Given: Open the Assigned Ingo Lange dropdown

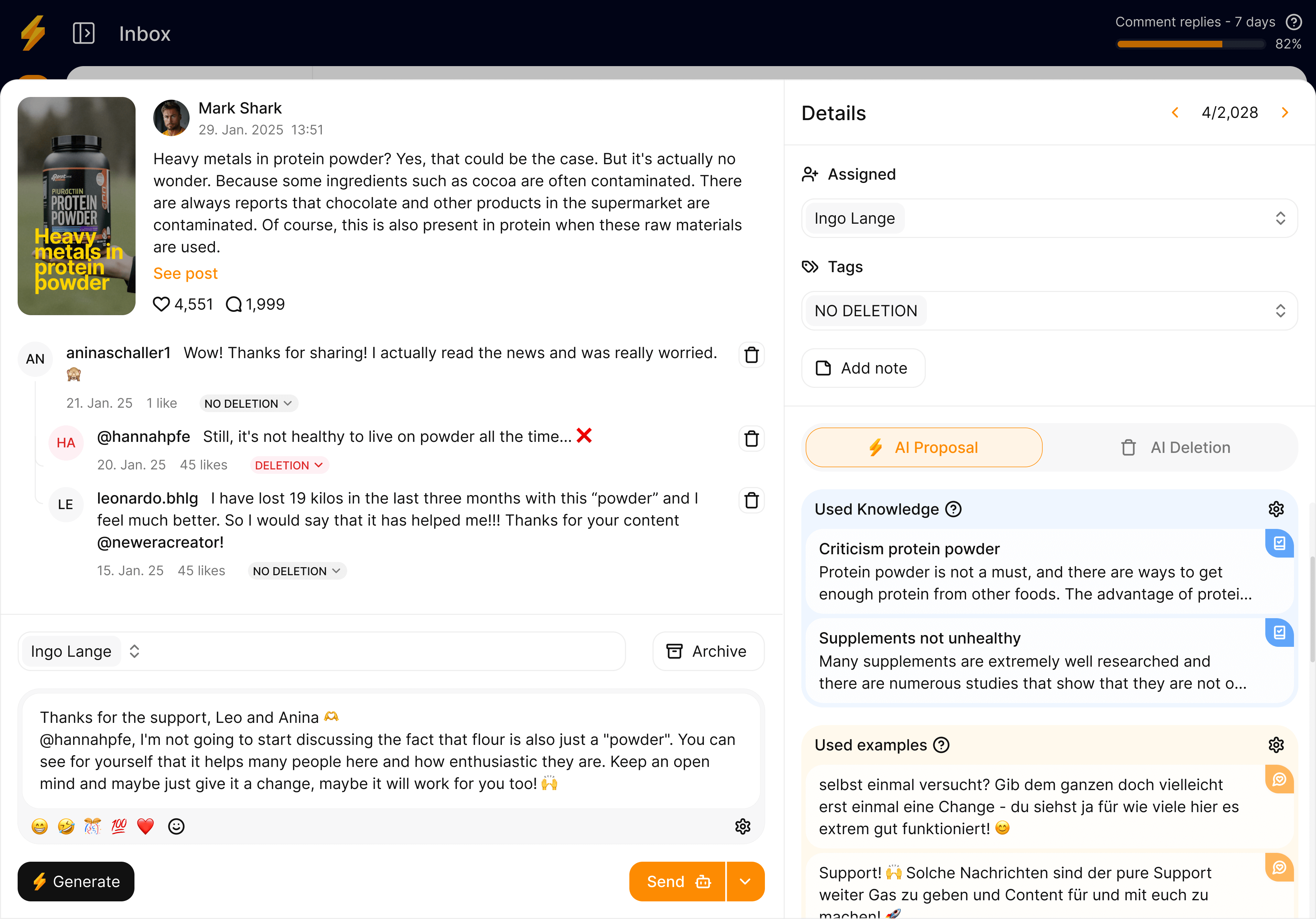Looking at the screenshot, I should [x=1050, y=218].
